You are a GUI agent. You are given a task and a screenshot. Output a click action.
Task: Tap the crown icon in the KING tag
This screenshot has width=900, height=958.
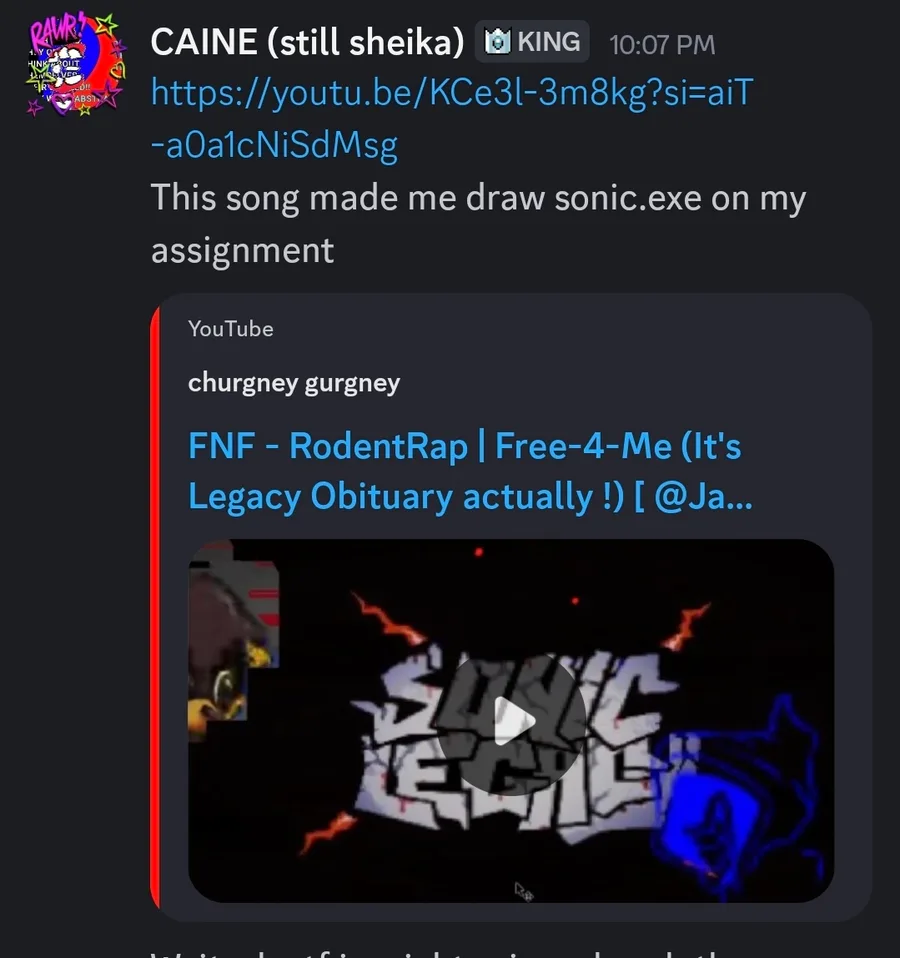[x=497, y=42]
